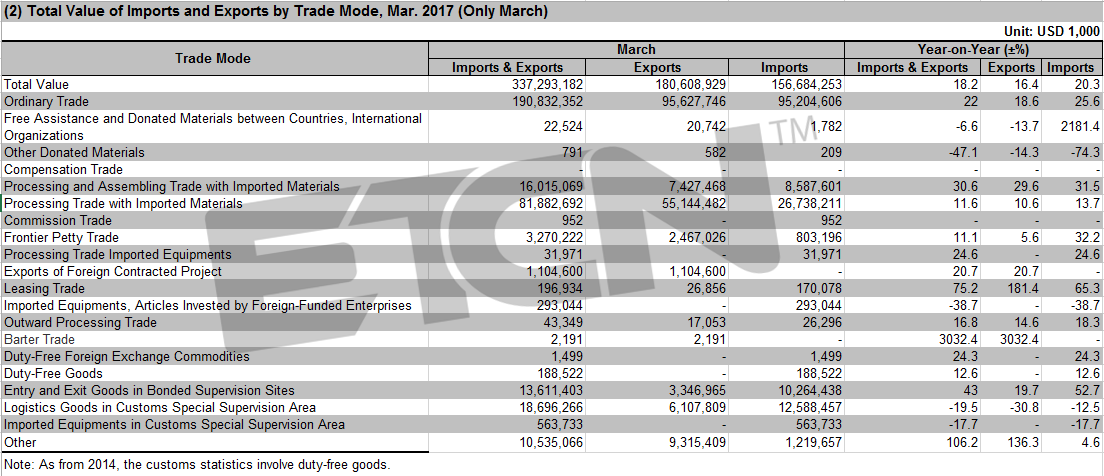Select the 'Outward Processing Trade' row label
This screenshot has height=476, width=1104.
click(80, 322)
